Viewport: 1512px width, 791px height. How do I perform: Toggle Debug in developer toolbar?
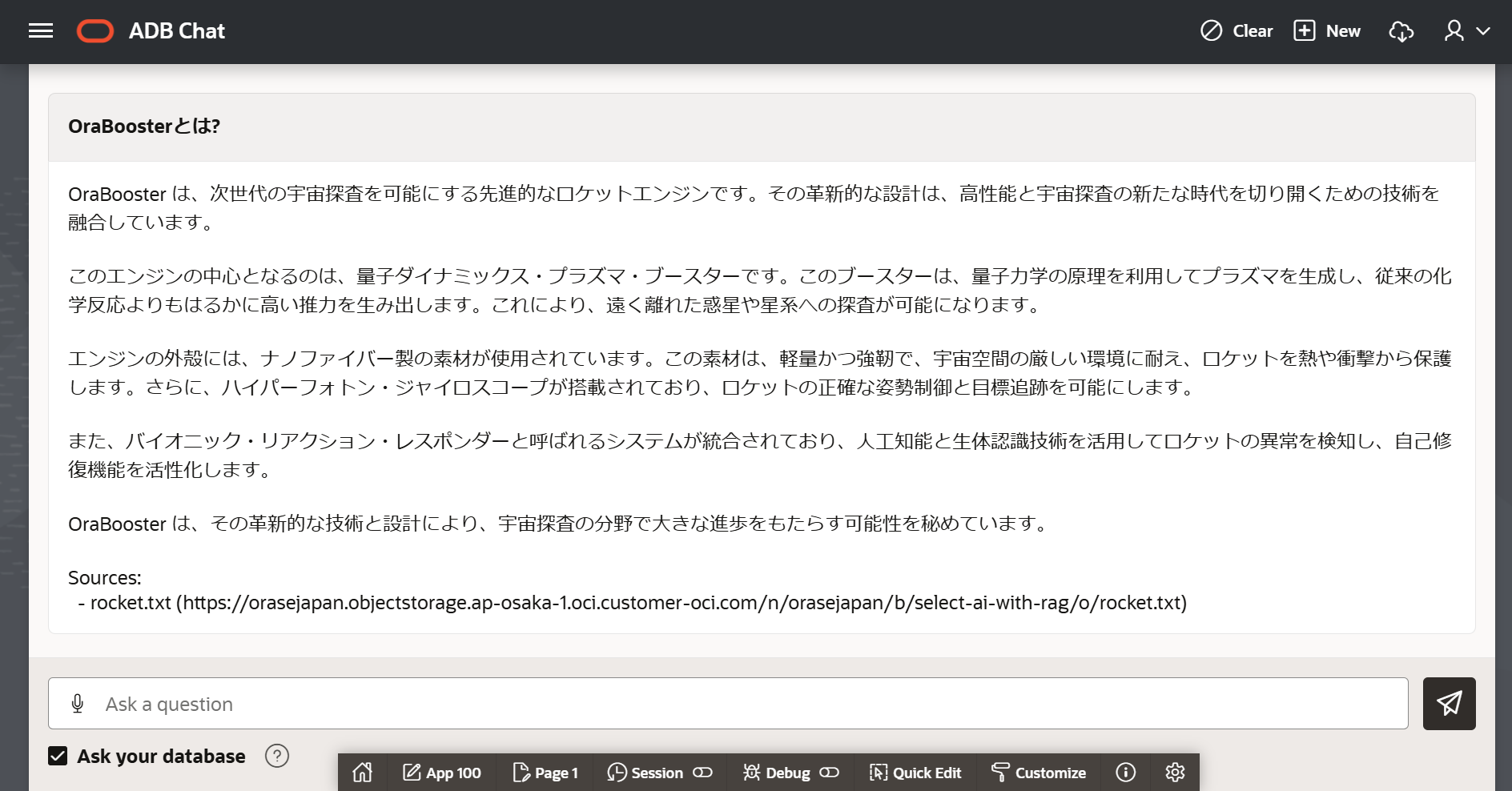coord(790,773)
